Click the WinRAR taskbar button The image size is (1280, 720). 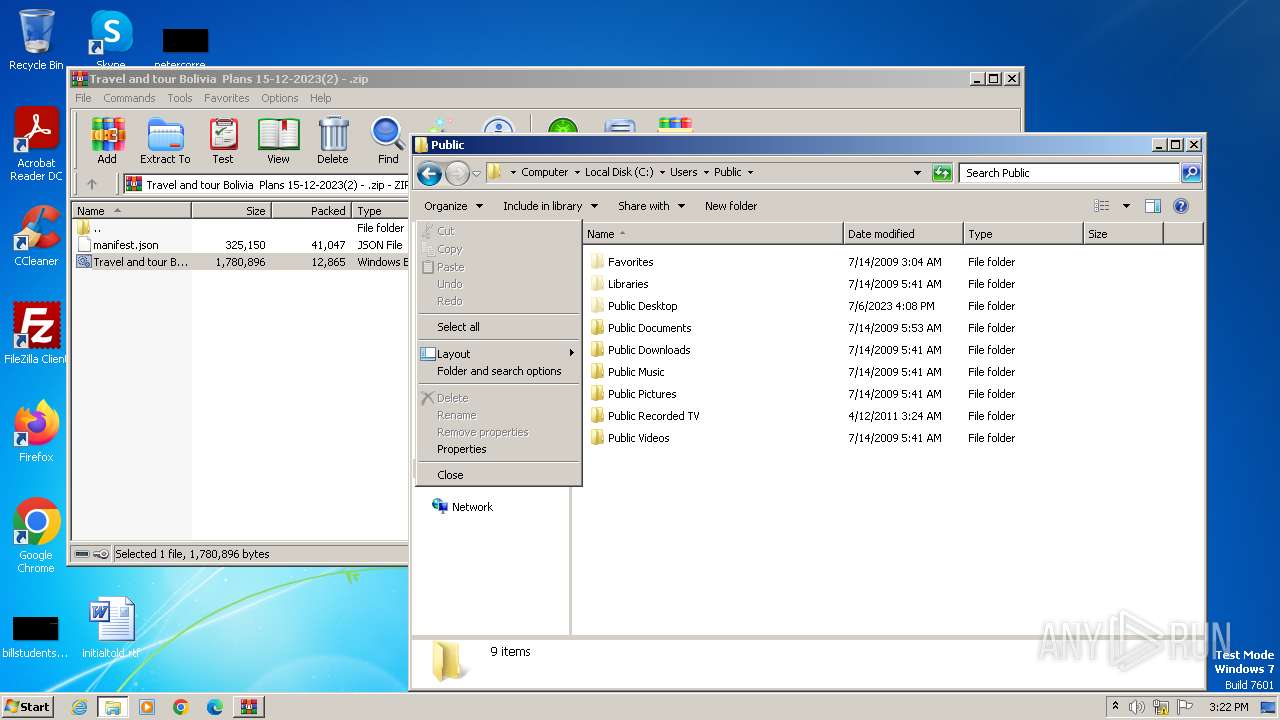(249, 707)
